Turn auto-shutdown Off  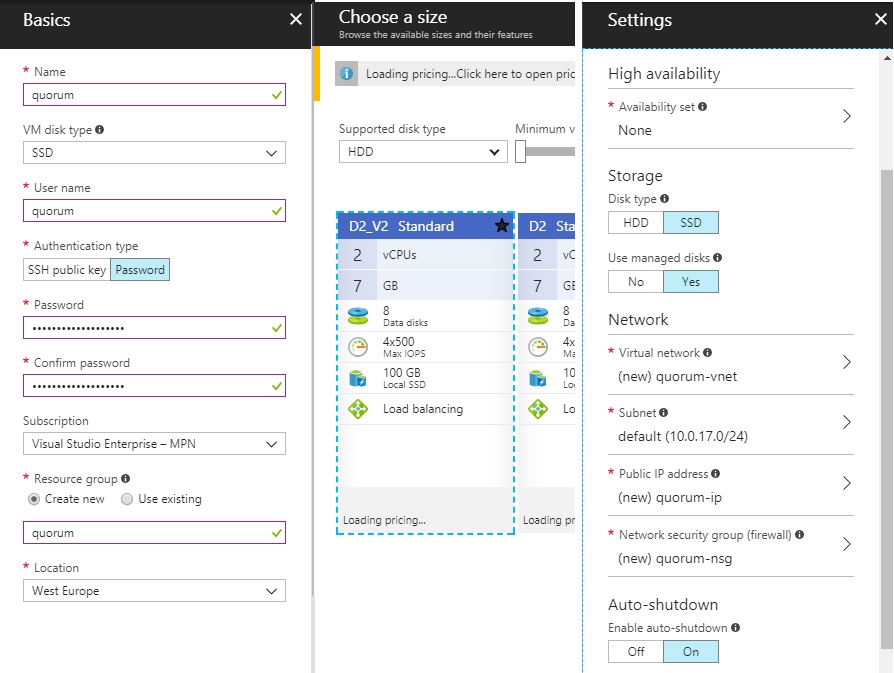(635, 651)
